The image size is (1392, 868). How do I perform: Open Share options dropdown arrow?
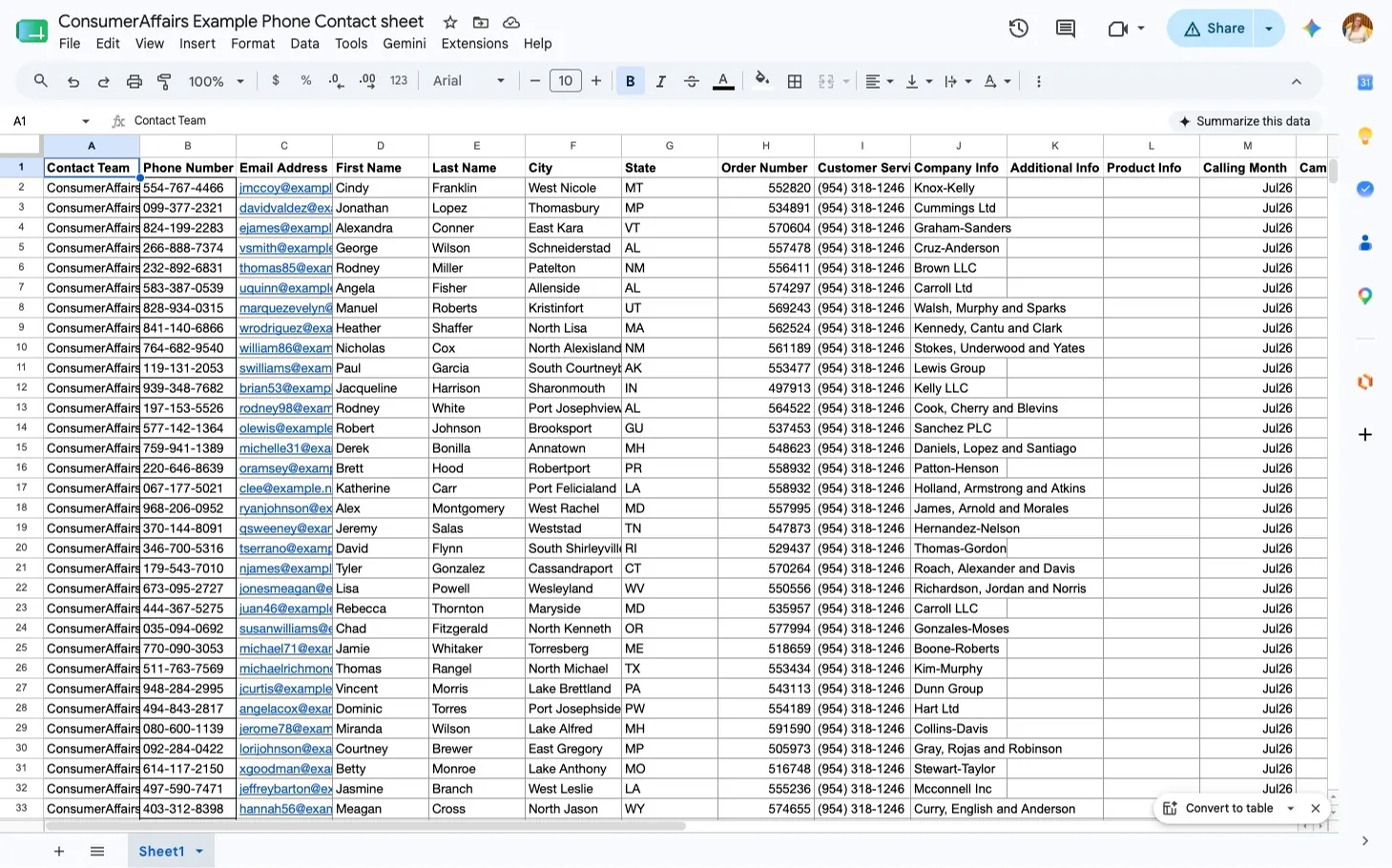click(x=1269, y=29)
